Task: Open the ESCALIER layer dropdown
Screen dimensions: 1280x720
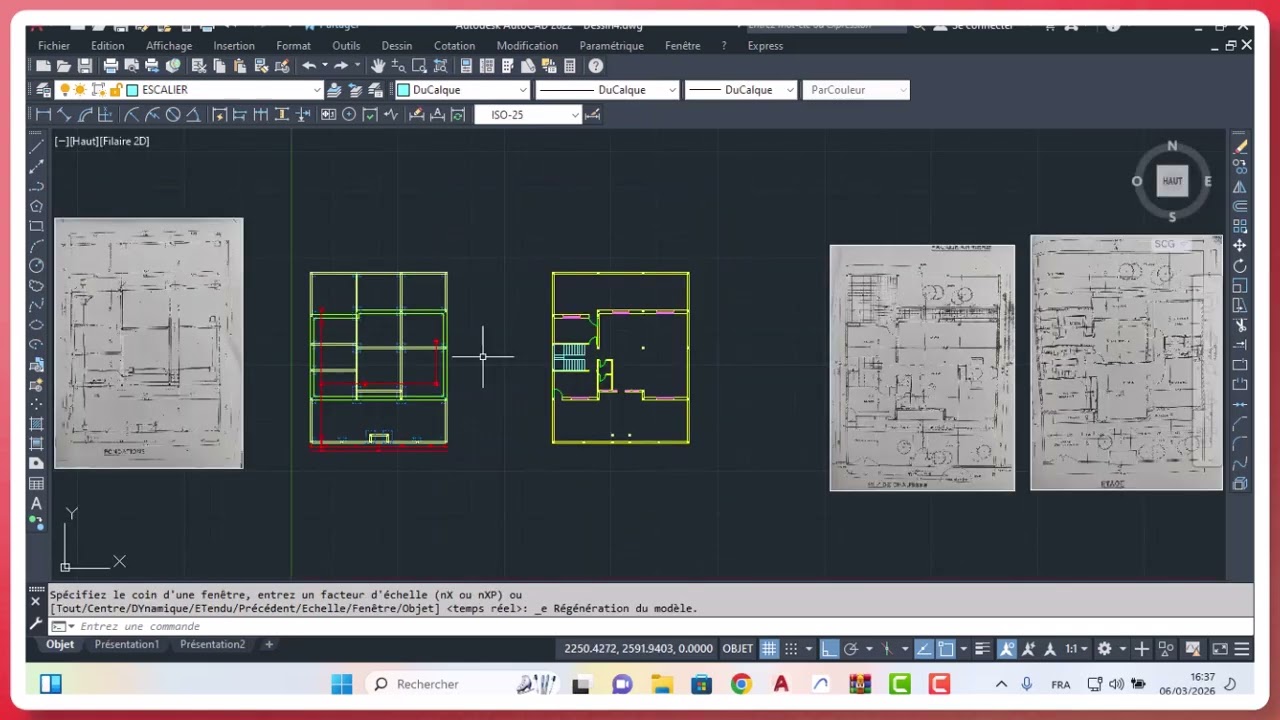Action: point(317,90)
